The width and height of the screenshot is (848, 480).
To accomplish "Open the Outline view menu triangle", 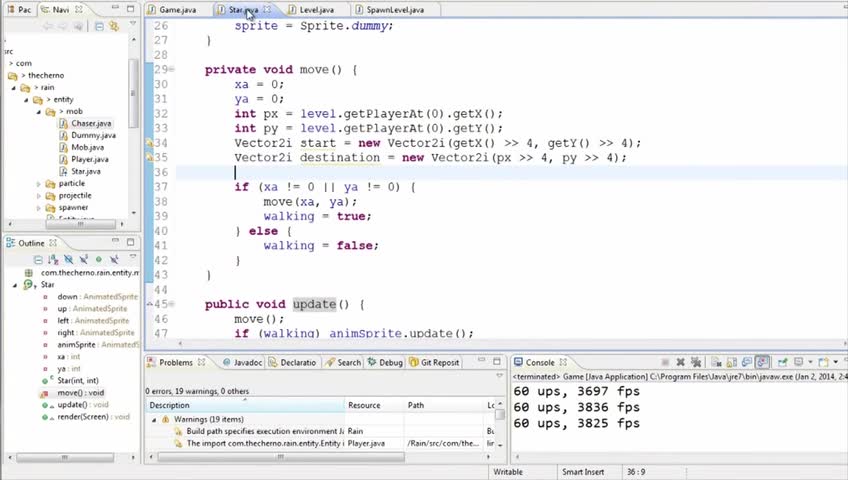I will point(132,258).
